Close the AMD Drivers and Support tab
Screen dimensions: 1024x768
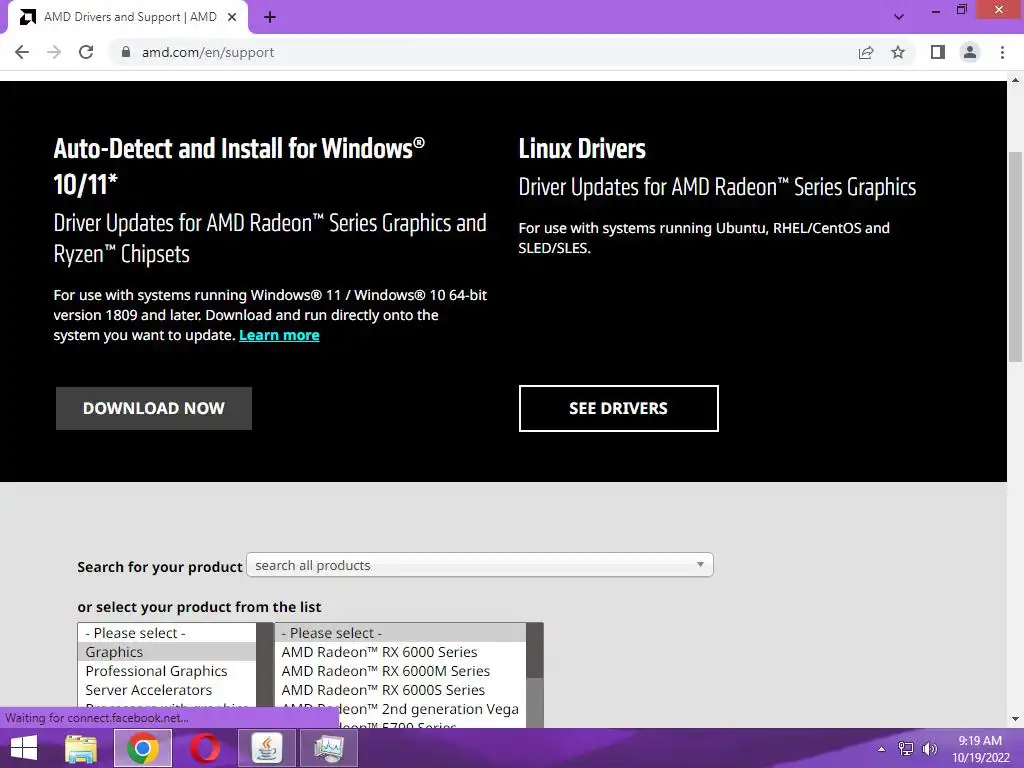pos(232,18)
